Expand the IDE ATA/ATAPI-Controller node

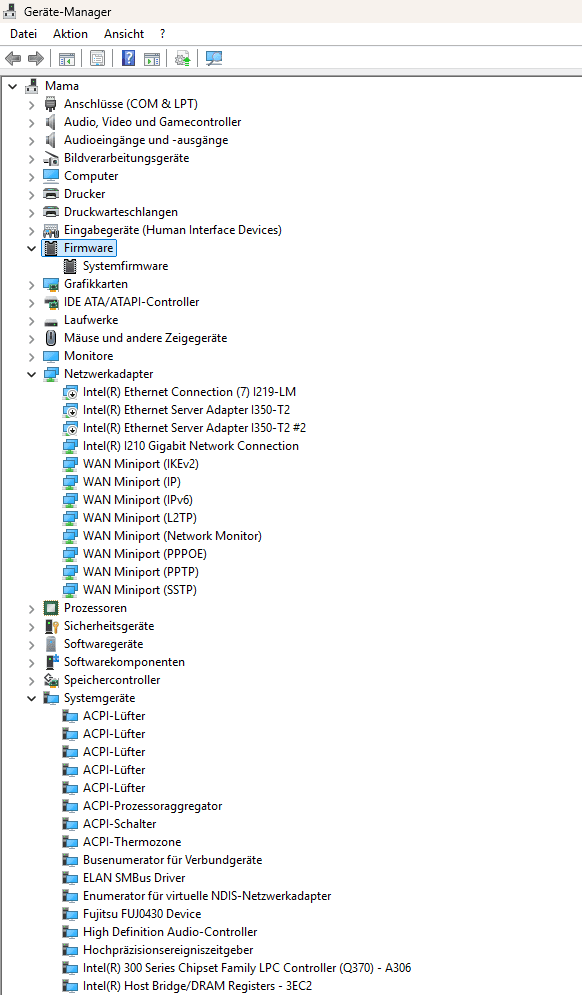coord(32,303)
